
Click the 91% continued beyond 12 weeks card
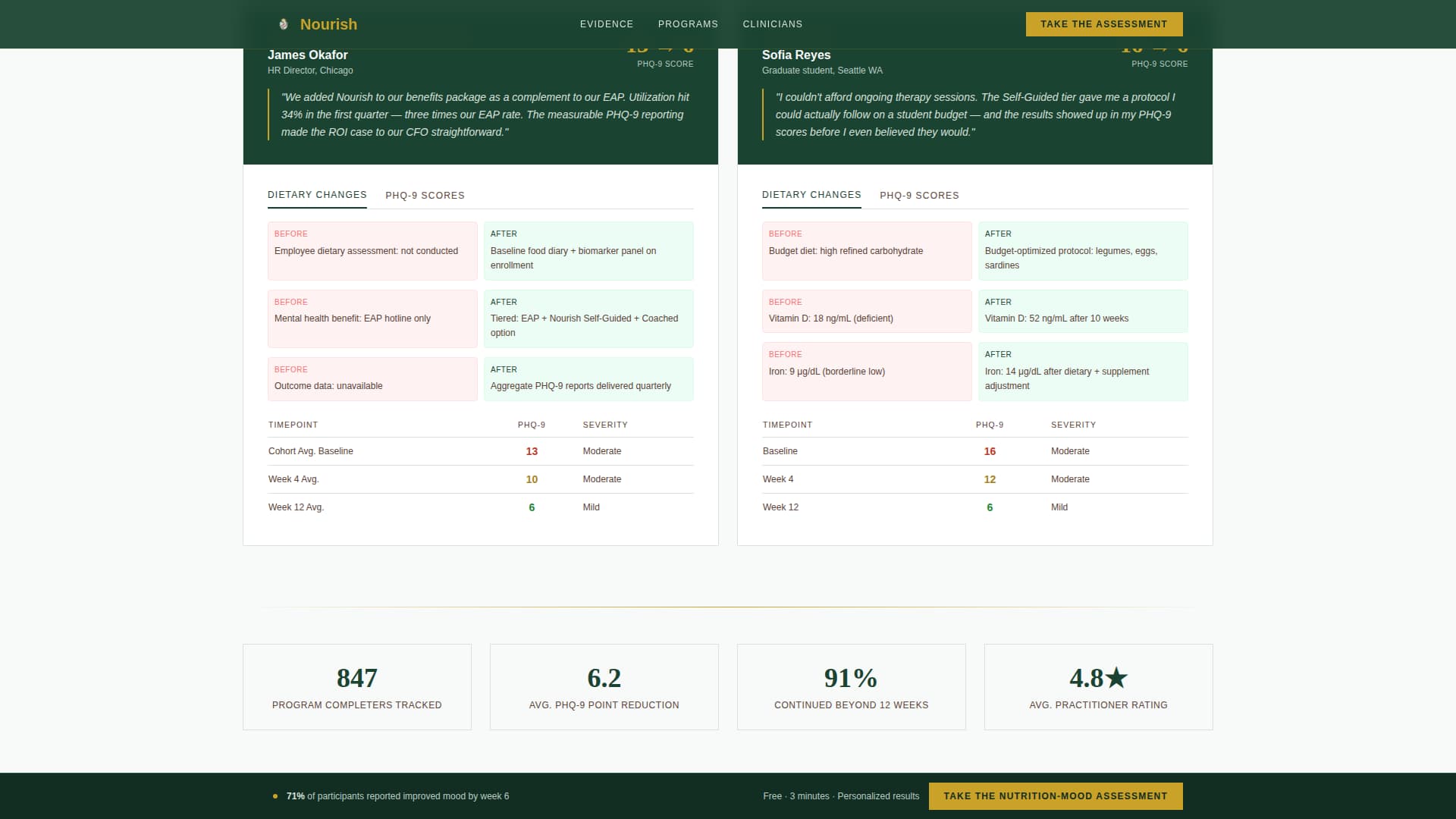(852, 687)
